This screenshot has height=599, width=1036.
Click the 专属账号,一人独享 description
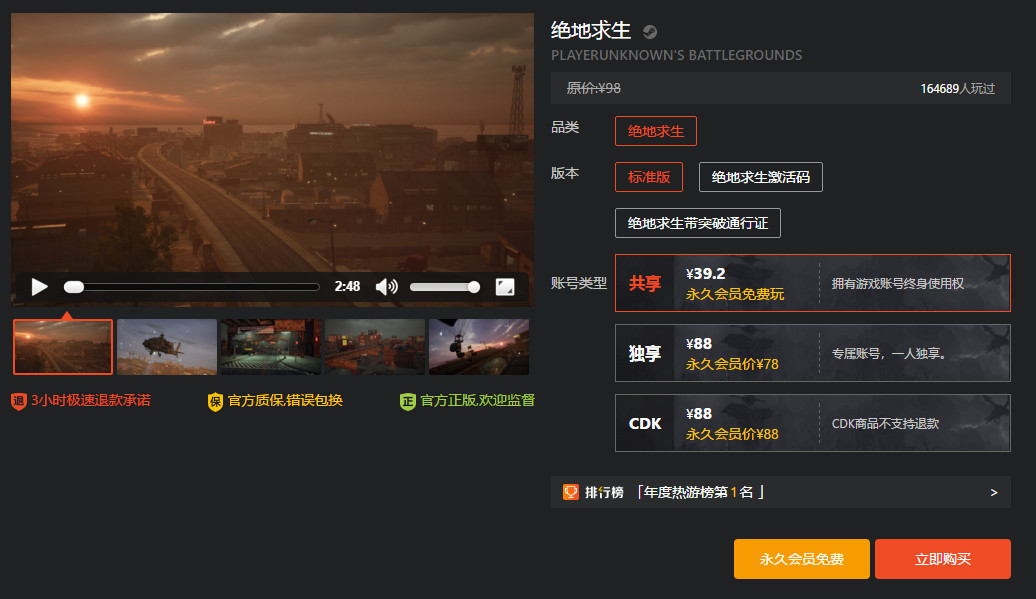point(889,353)
